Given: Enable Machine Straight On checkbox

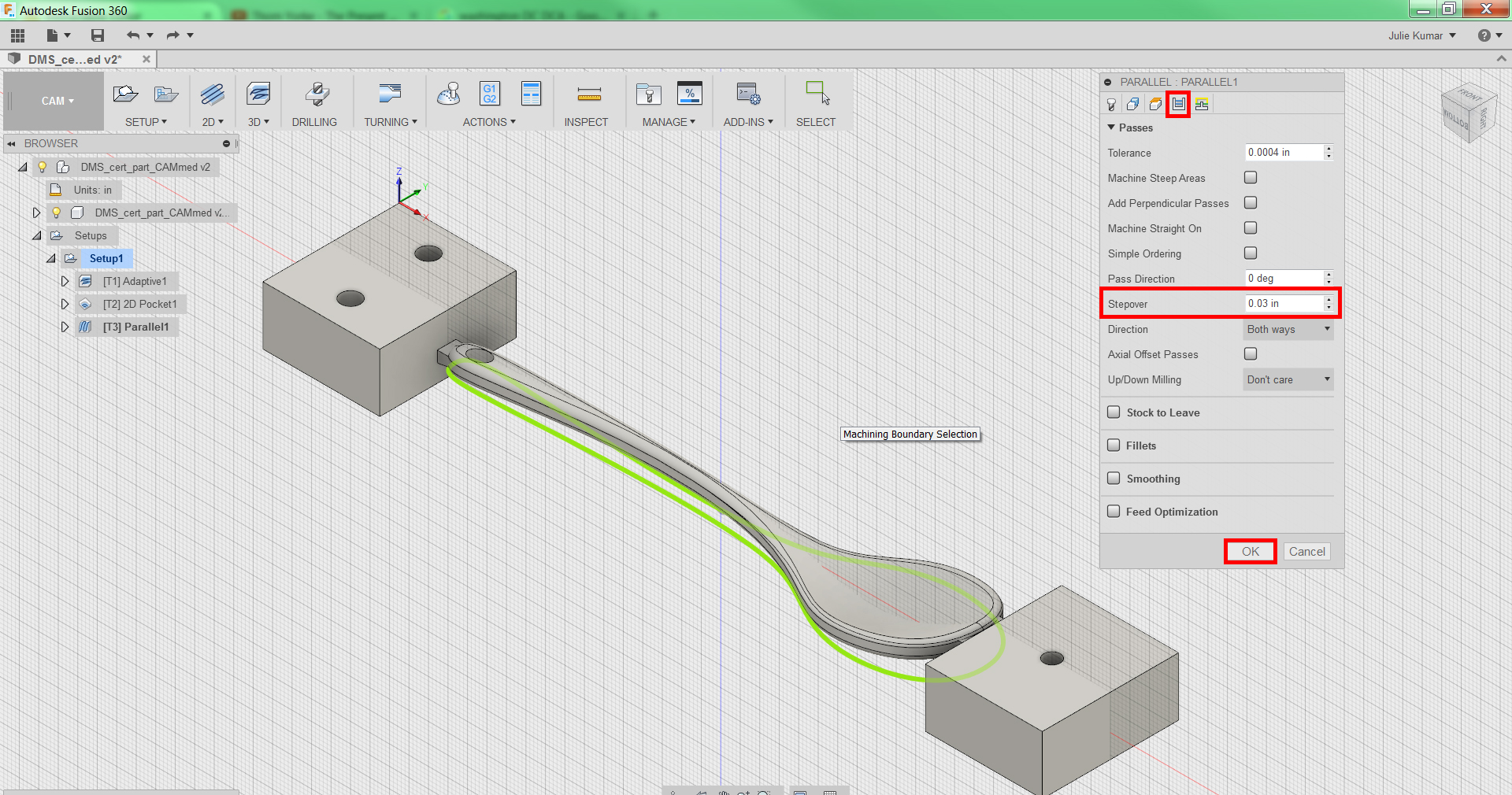Looking at the screenshot, I should [1251, 228].
